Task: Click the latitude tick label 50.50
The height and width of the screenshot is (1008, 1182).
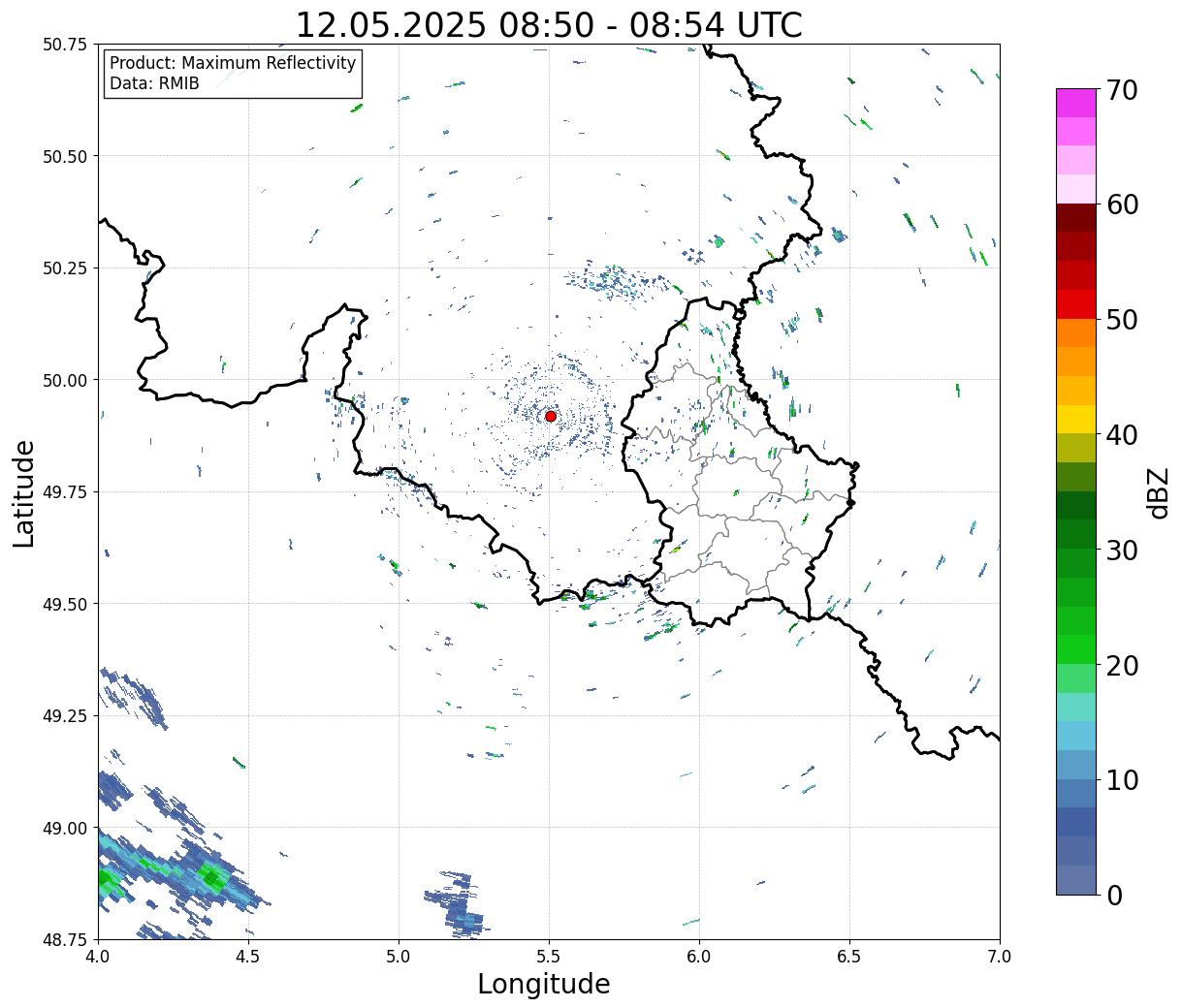Action: pyautogui.click(x=65, y=156)
